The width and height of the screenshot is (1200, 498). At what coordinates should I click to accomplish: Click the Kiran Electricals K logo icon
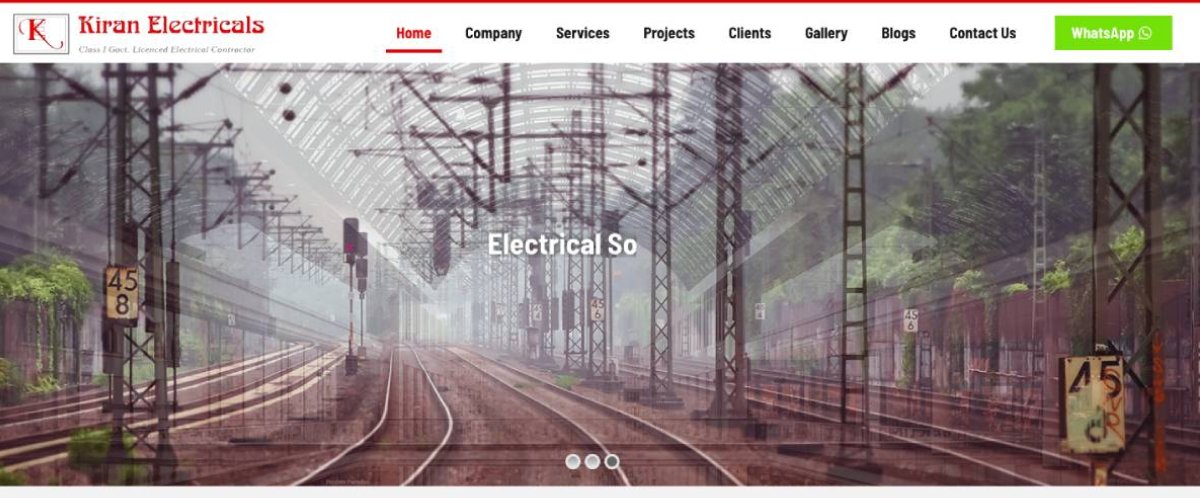[41, 34]
